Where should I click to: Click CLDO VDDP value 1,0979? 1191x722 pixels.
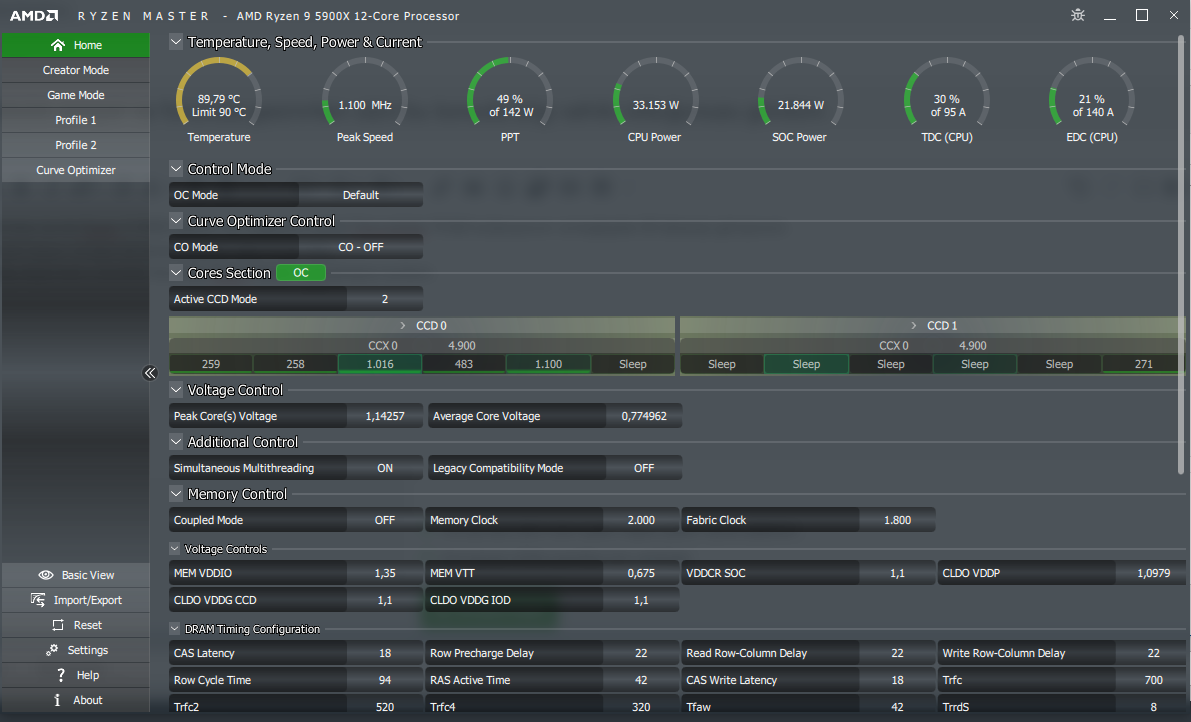1153,573
